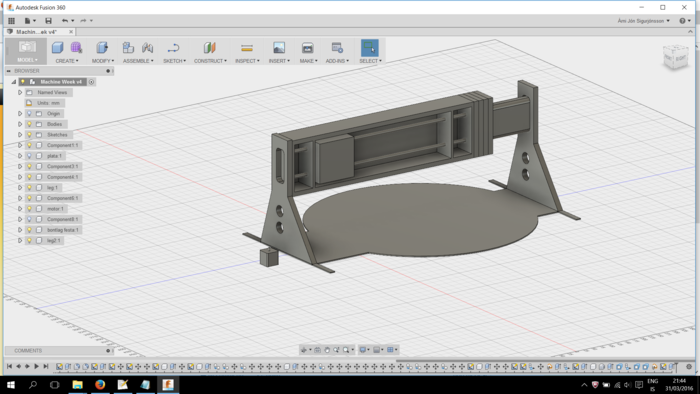Select the Create Form purple sphere icon
The height and width of the screenshot is (394, 700).
click(76, 47)
